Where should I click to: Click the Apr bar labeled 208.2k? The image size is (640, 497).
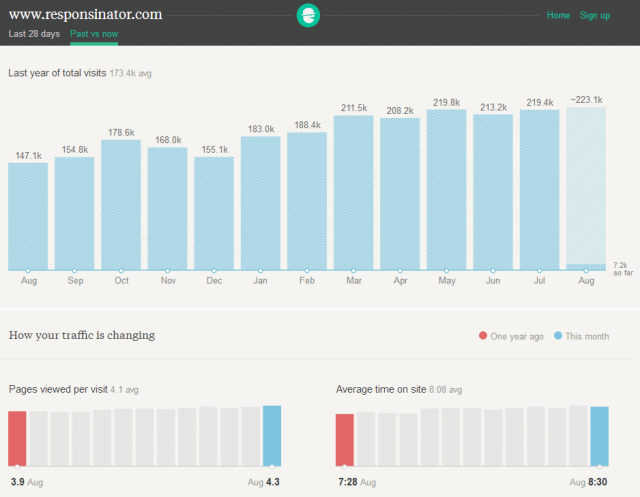(x=400, y=194)
